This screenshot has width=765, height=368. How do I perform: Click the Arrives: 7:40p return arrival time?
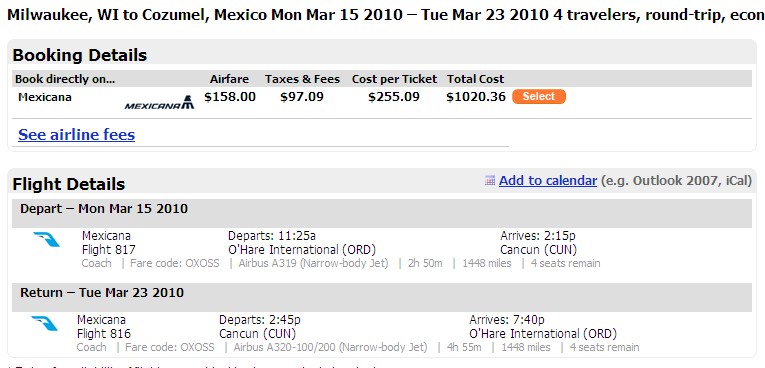pos(507,320)
